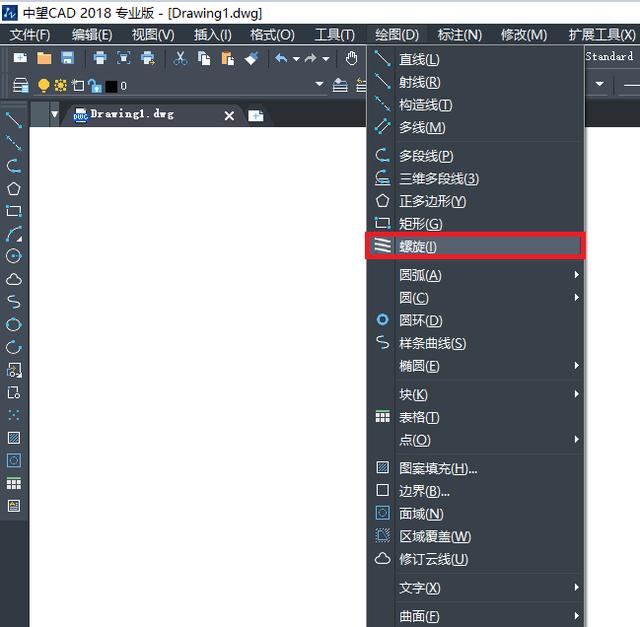640x627 pixels.
Task: Open the layer list dropdown arrow
Action: point(319,84)
